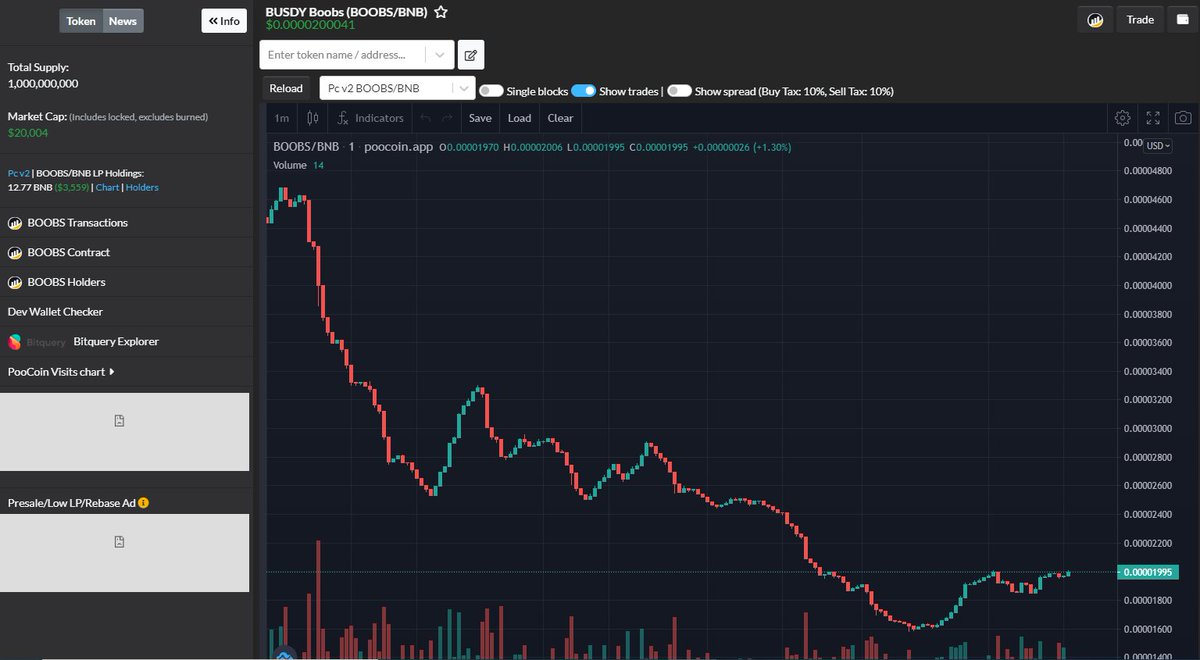The height and width of the screenshot is (660, 1200).
Task: Click the upper ad placeholder in the sidebar
Action: click(x=124, y=431)
